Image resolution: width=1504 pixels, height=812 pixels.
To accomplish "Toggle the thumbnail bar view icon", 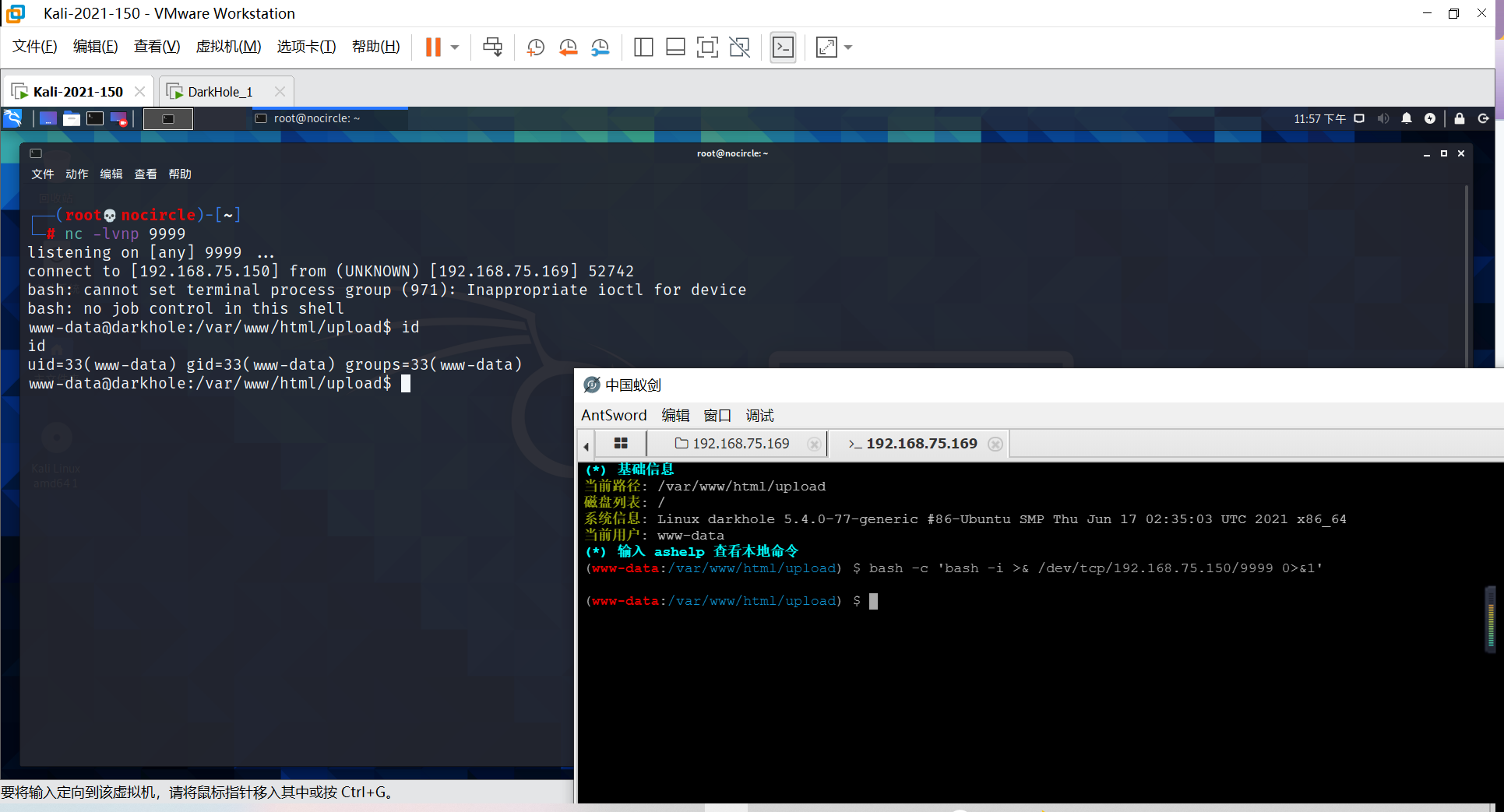I will tap(675, 47).
